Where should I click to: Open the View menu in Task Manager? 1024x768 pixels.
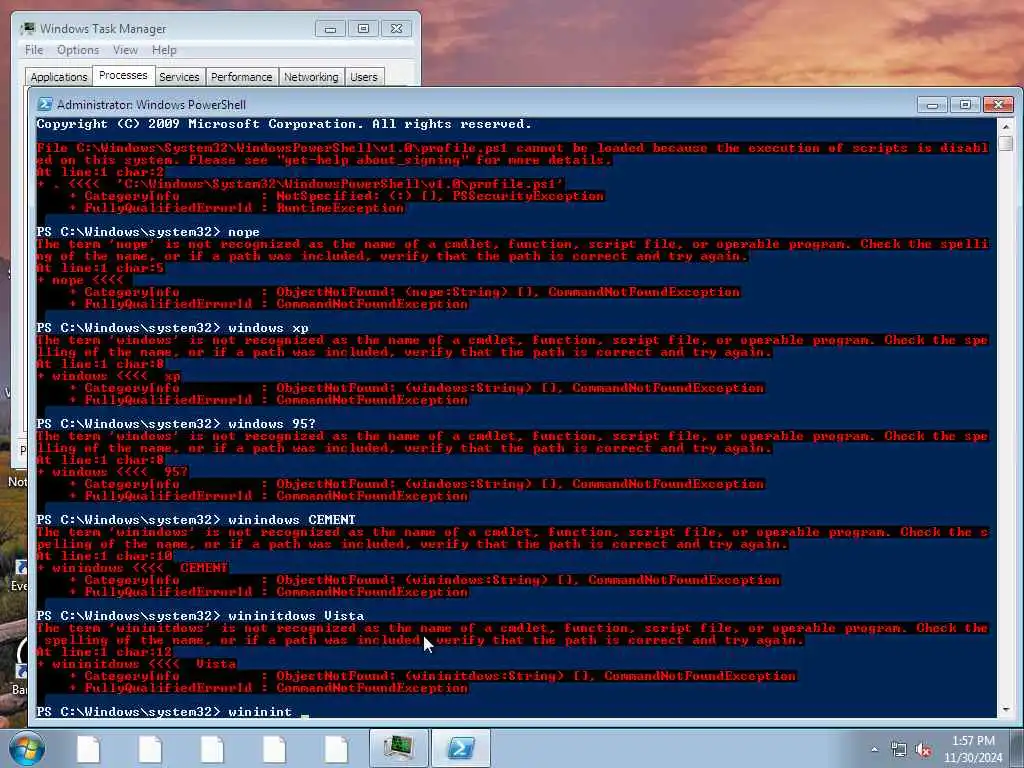[125, 50]
